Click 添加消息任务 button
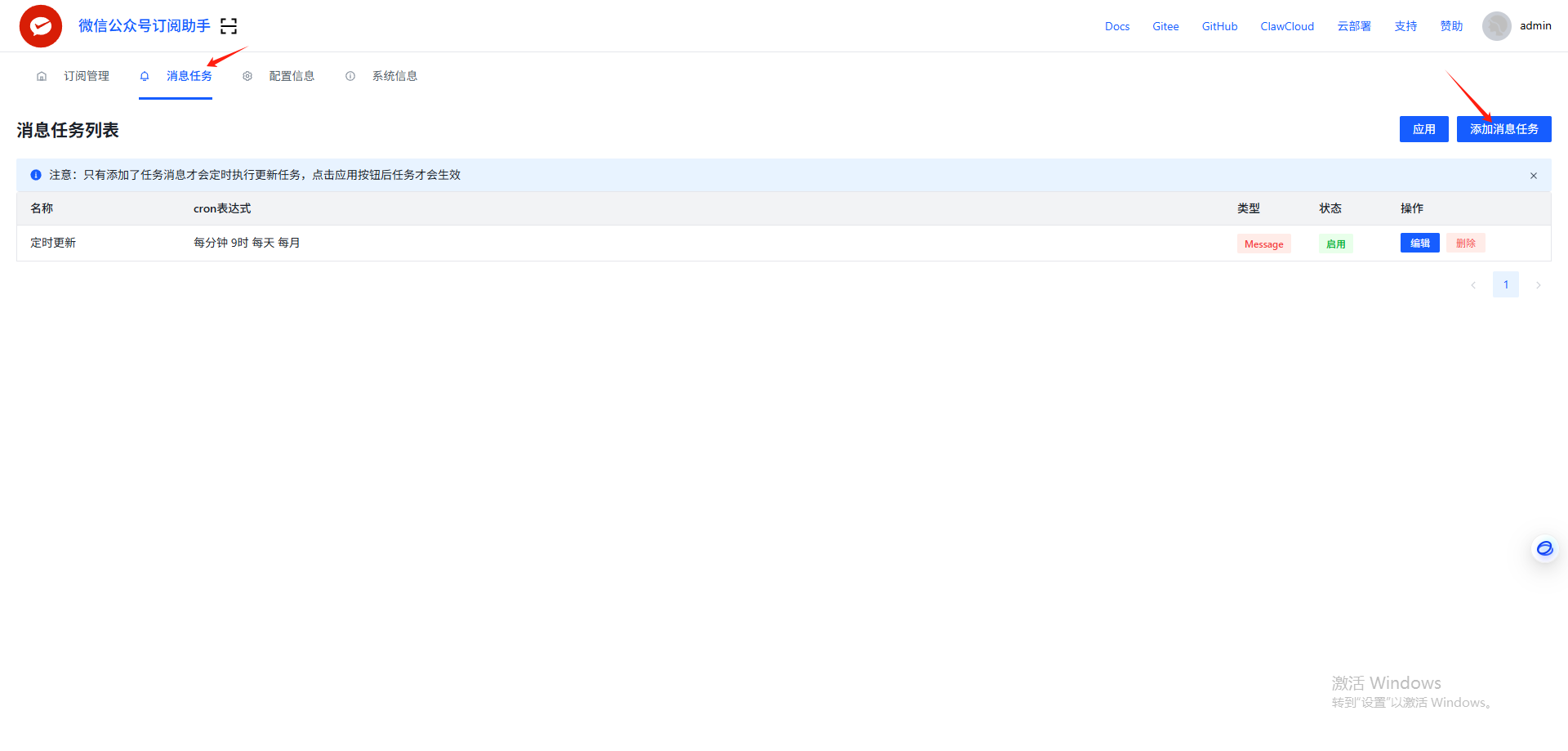This screenshot has width=1568, height=751. (1504, 129)
